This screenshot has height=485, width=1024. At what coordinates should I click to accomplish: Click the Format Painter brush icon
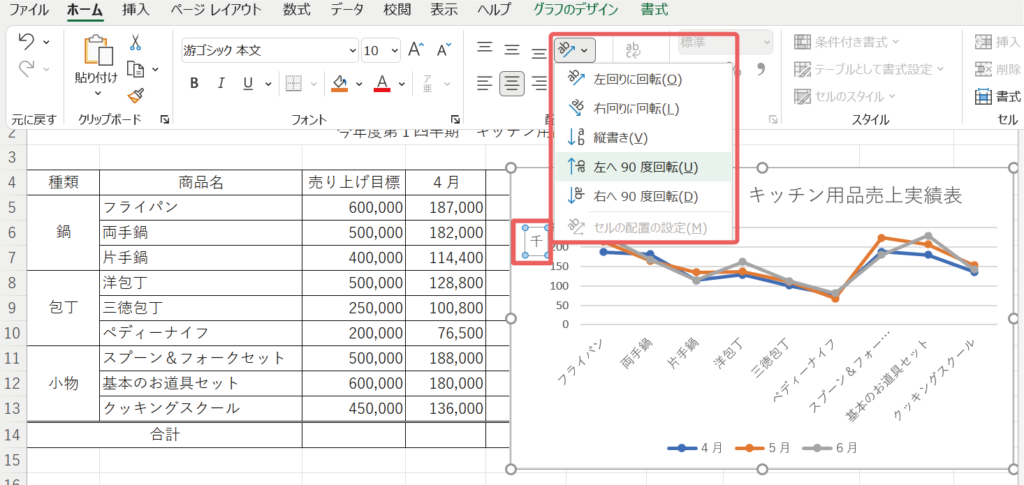pyautogui.click(x=136, y=94)
